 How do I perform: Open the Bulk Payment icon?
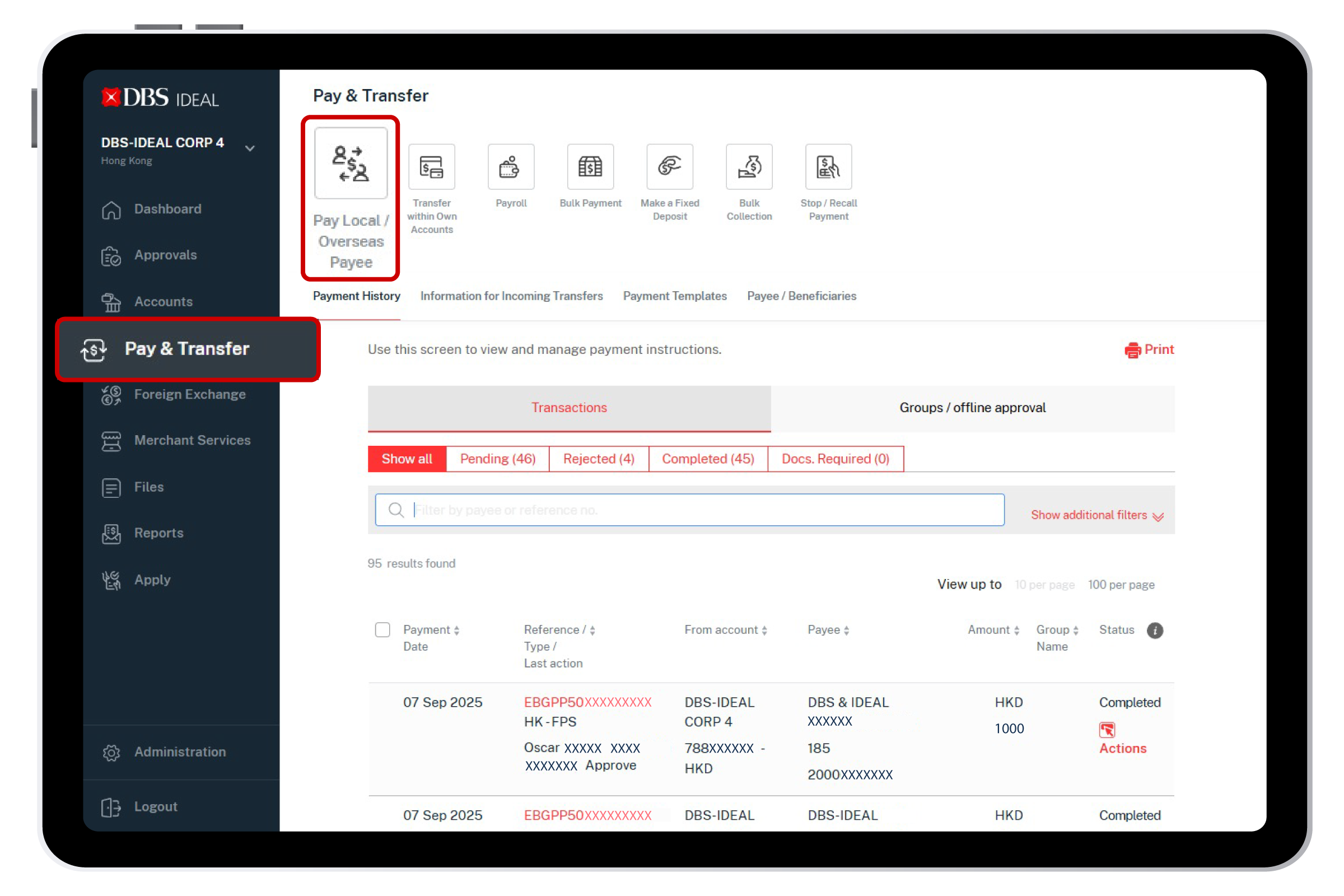click(x=590, y=167)
